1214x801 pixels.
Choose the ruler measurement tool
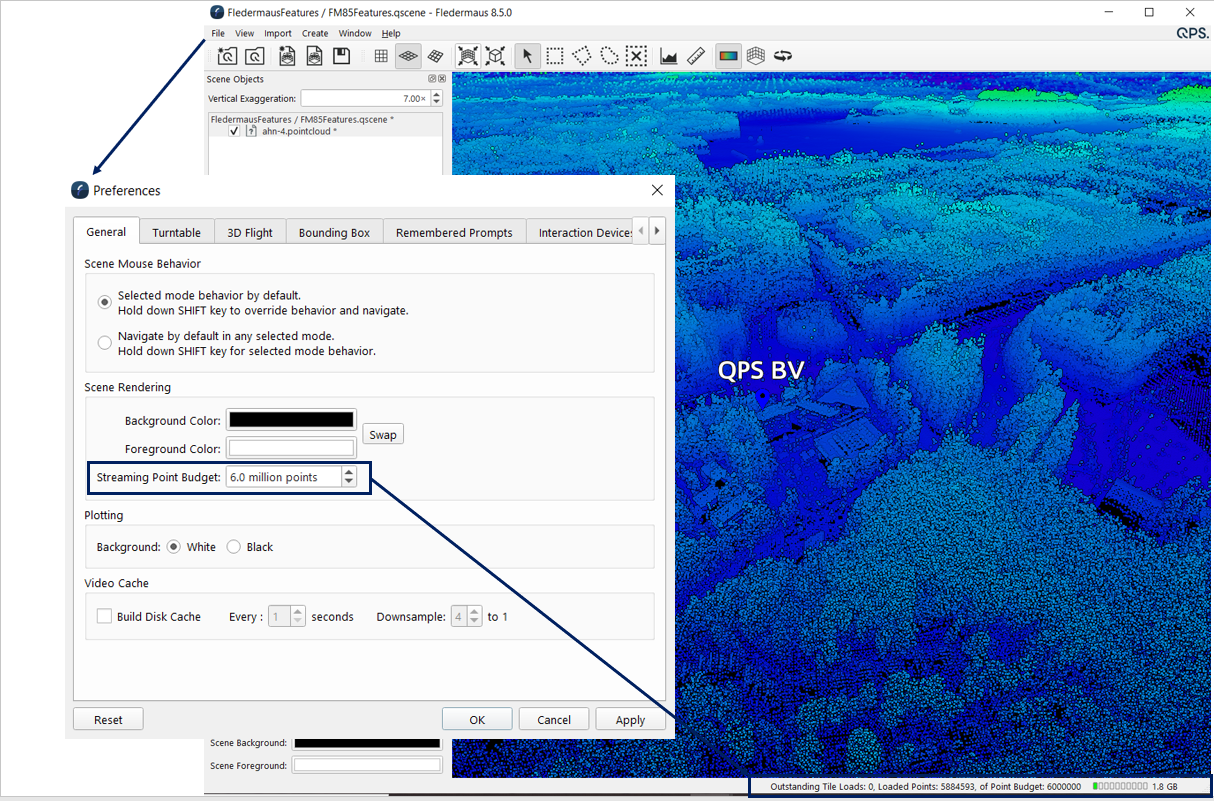pos(697,56)
